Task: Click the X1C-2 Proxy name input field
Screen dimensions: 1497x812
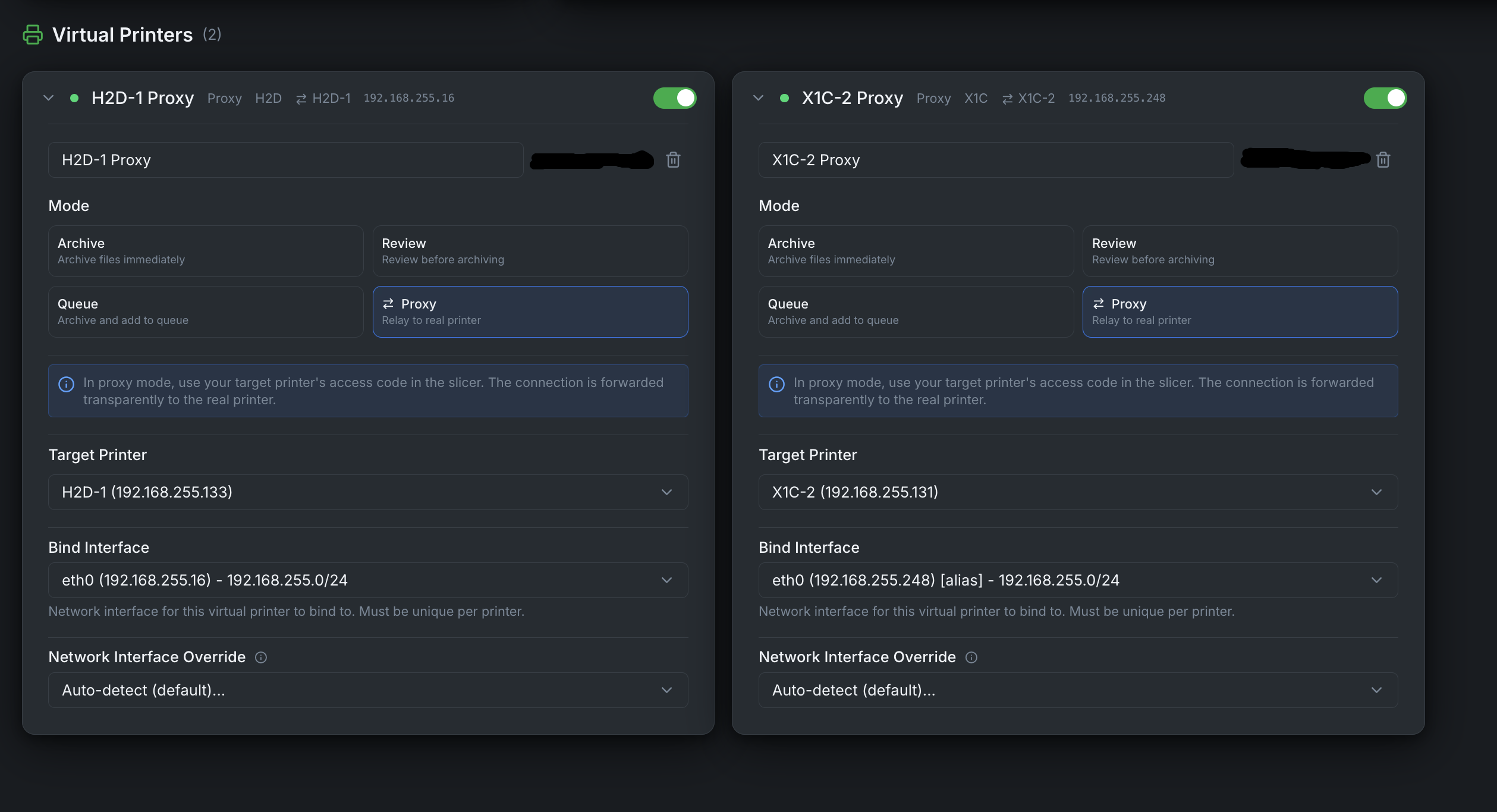Action: [x=996, y=159]
